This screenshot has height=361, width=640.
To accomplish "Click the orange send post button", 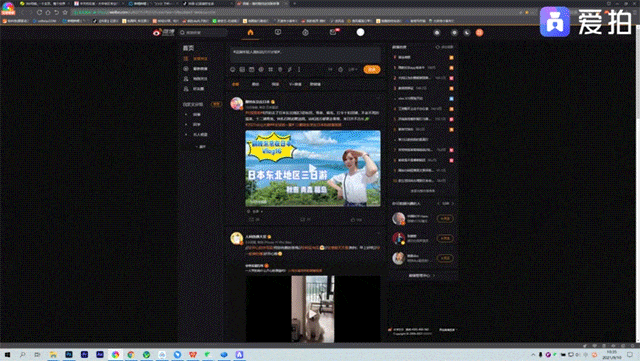I will tap(372, 69).
